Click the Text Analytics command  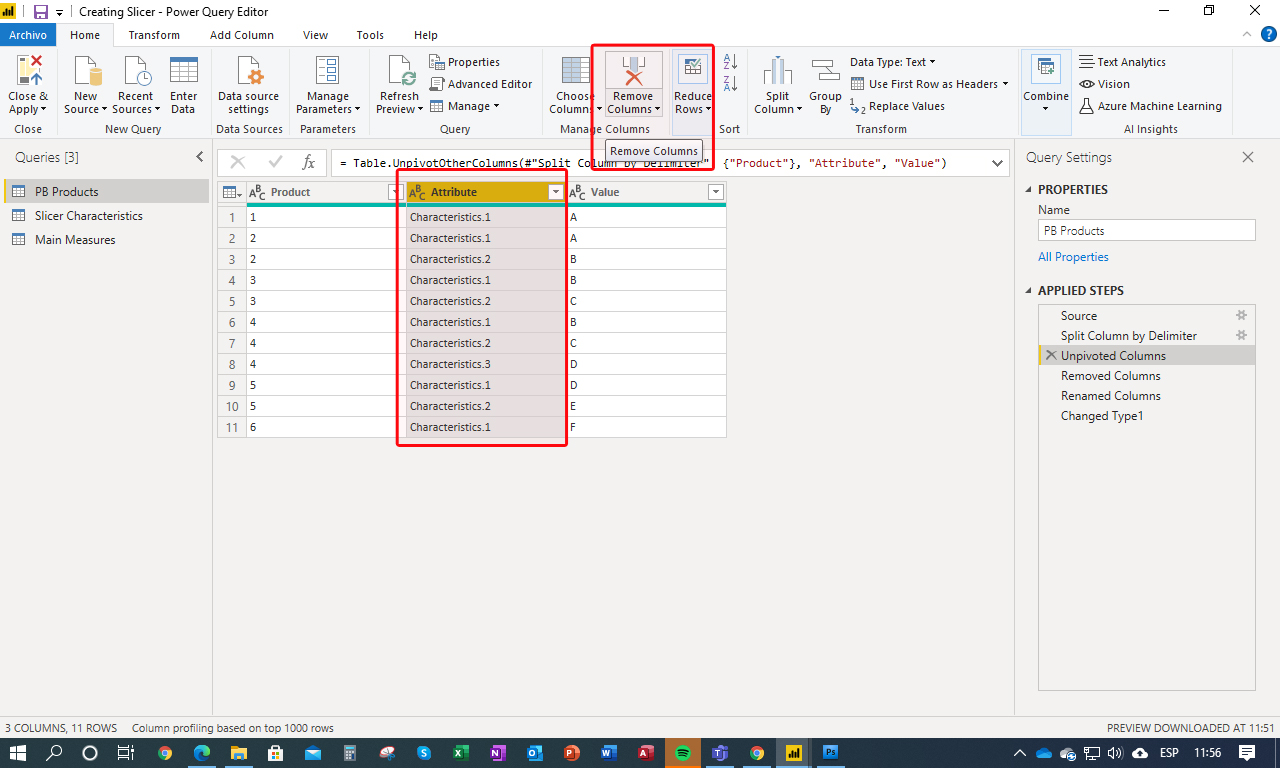pos(1122,62)
